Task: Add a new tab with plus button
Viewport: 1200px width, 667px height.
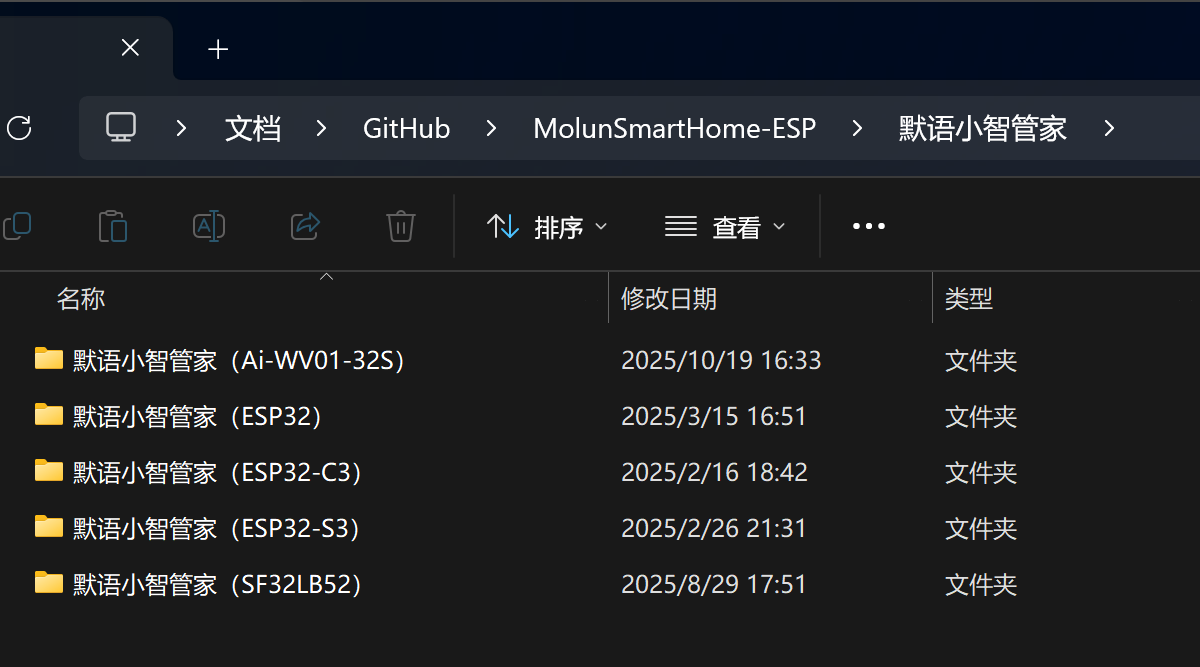Action: [218, 49]
